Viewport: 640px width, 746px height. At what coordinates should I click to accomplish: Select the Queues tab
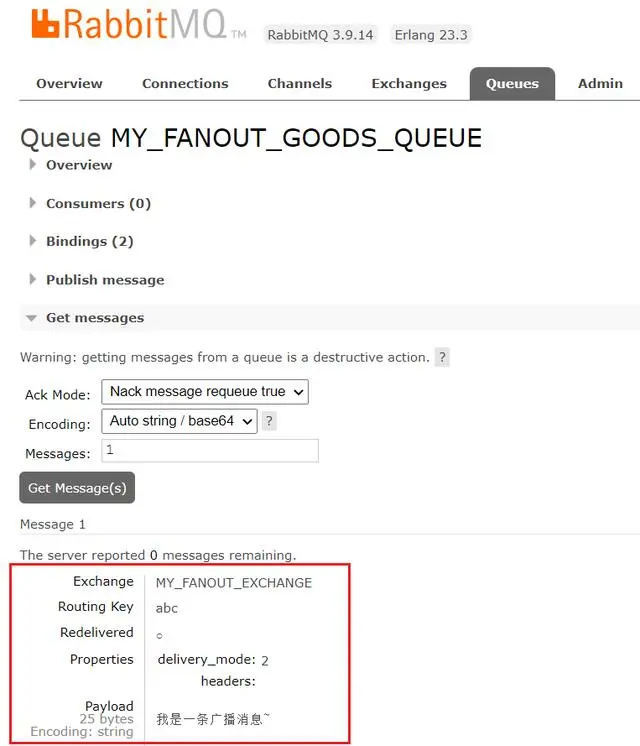pos(512,84)
